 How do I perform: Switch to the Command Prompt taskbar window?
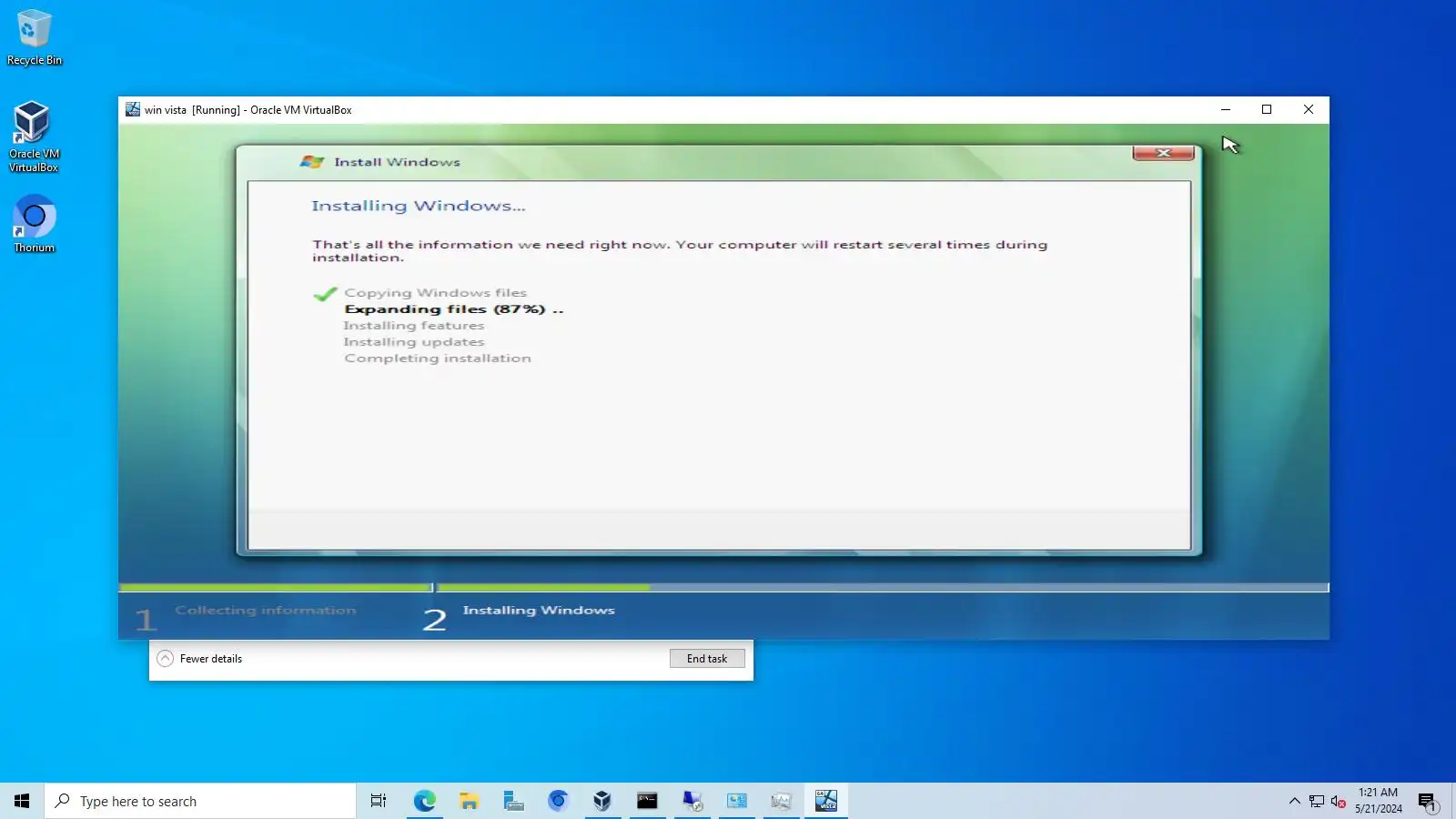647,801
